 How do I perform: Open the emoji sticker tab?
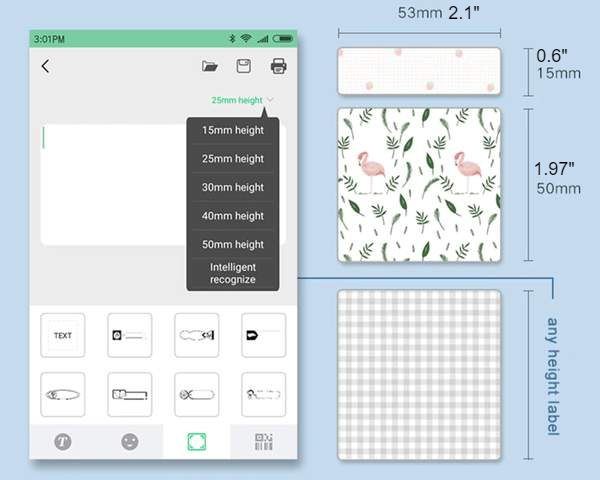[130, 441]
